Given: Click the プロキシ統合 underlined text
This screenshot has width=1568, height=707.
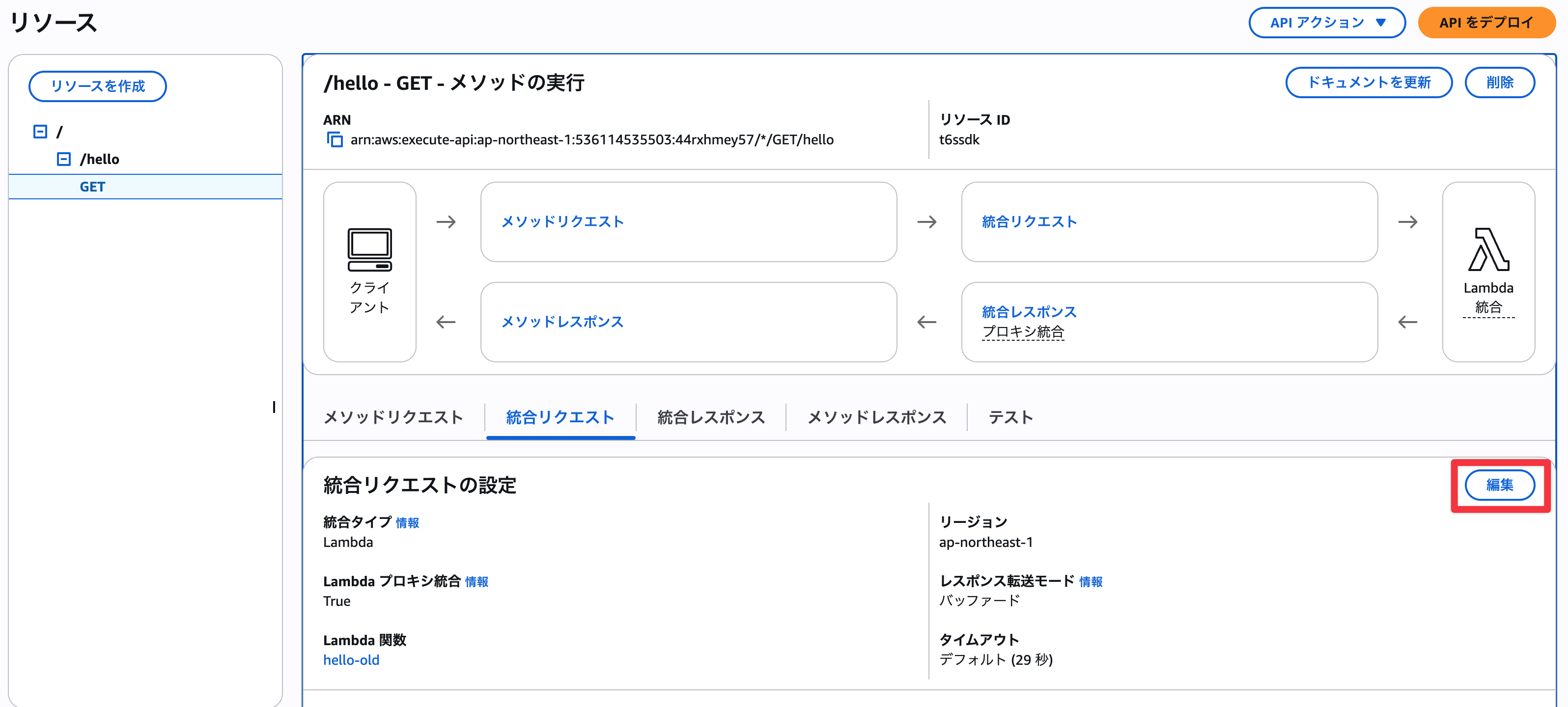Looking at the screenshot, I should (1023, 331).
